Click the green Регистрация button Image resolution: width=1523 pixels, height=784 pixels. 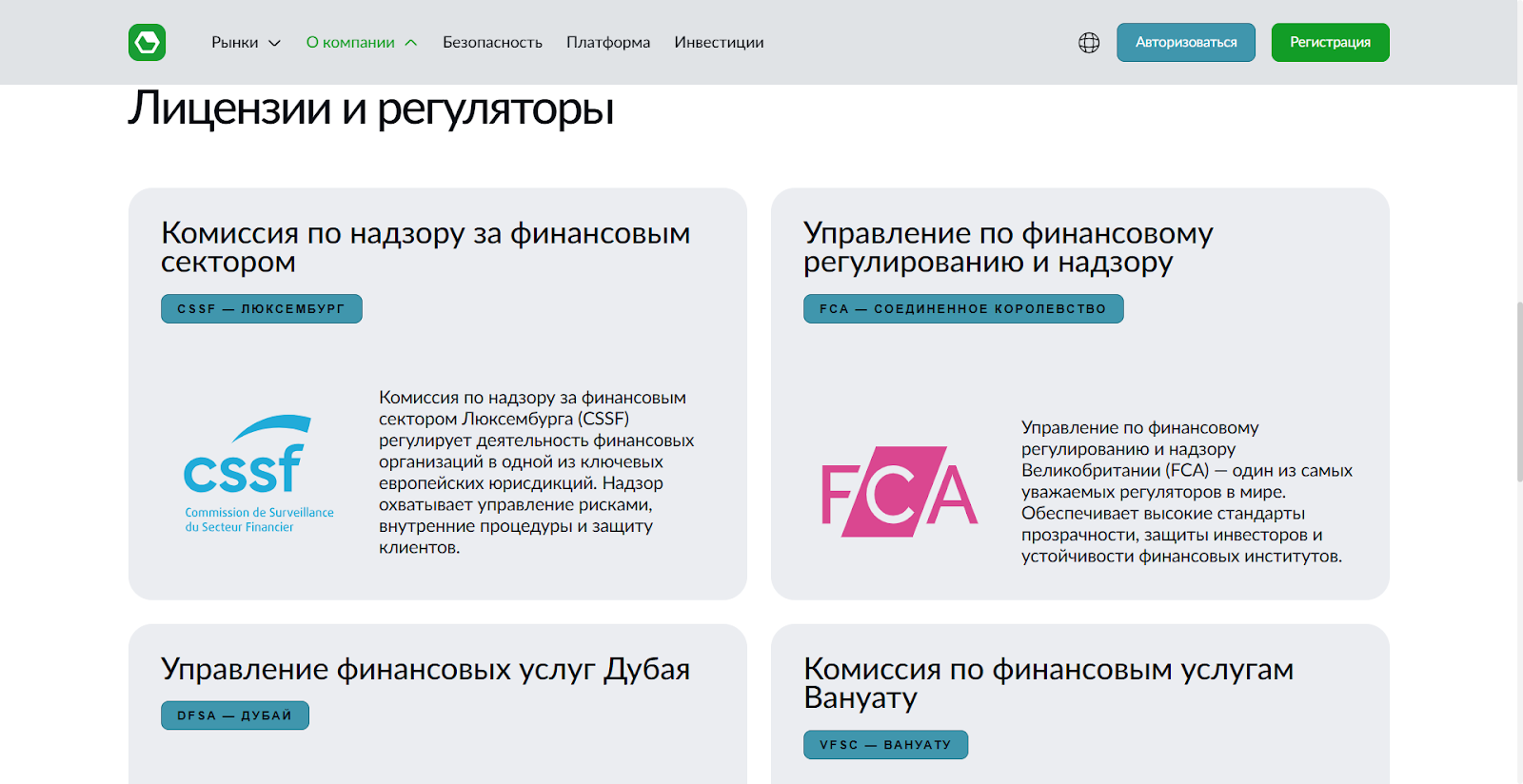1330,43
